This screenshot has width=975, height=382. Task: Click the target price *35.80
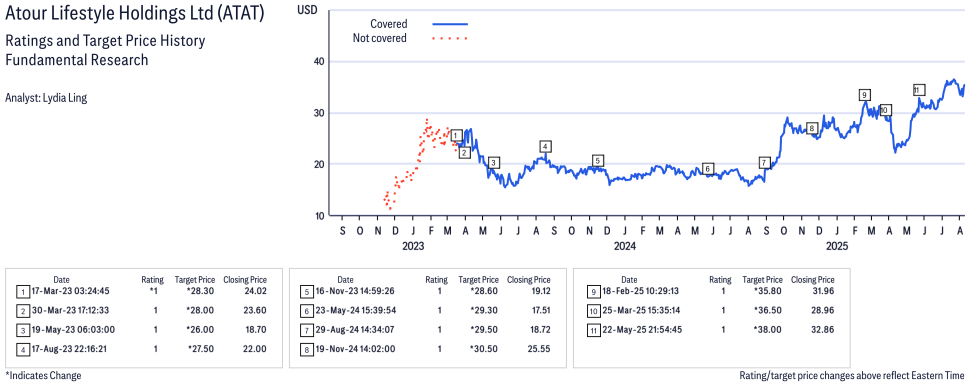tap(769, 291)
